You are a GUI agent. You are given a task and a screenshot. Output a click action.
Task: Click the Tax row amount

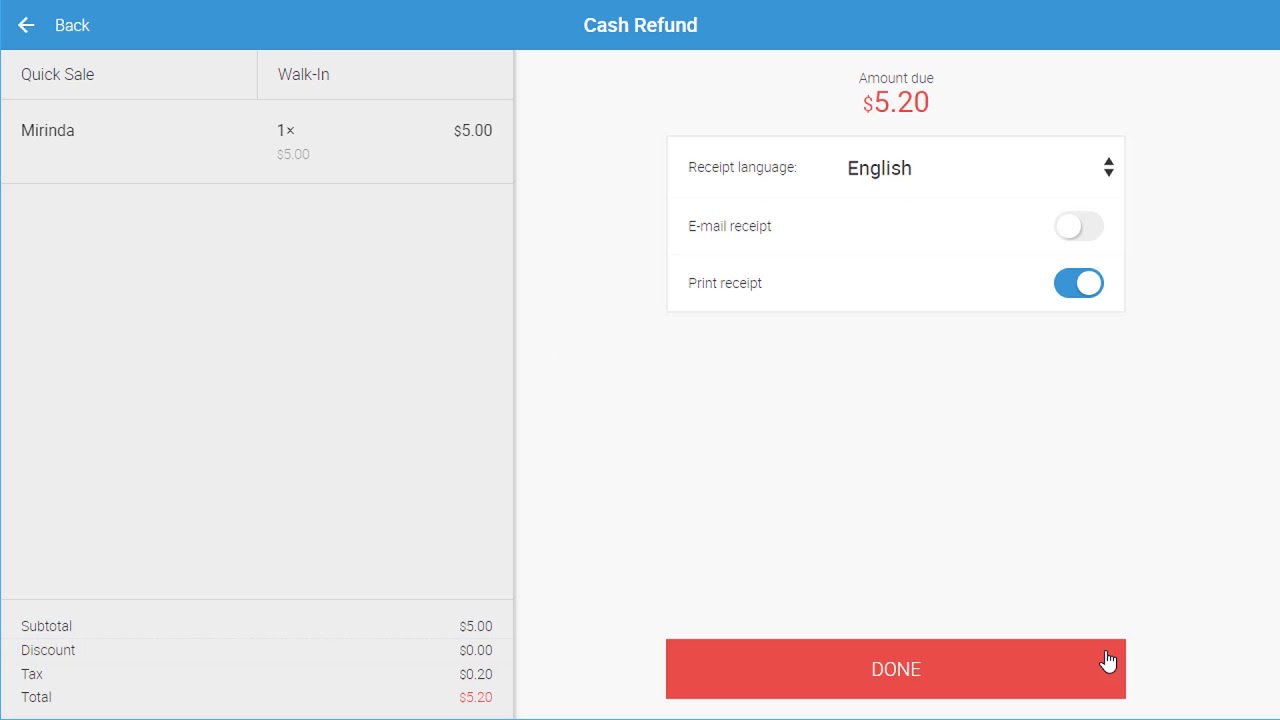pos(475,674)
